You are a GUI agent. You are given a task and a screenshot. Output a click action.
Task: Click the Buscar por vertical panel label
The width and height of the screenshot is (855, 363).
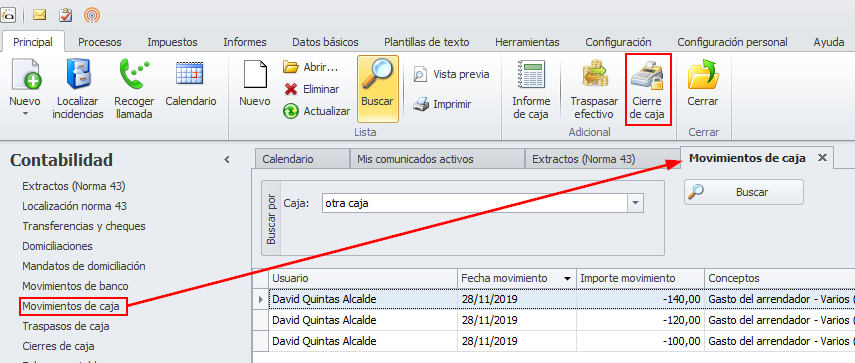coord(271,218)
